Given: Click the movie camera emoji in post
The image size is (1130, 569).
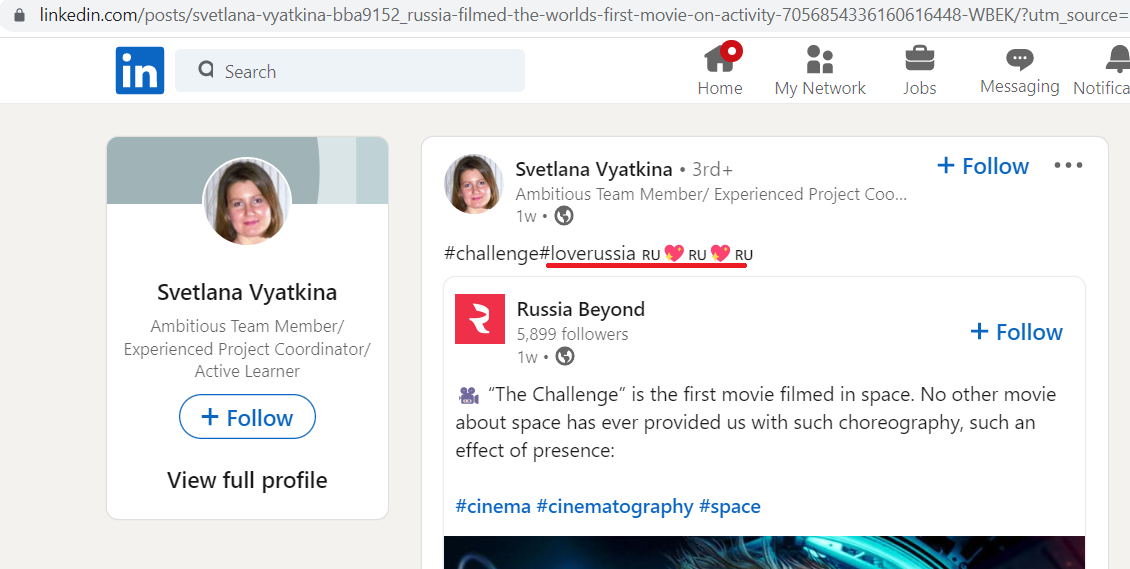Looking at the screenshot, I should [468, 395].
